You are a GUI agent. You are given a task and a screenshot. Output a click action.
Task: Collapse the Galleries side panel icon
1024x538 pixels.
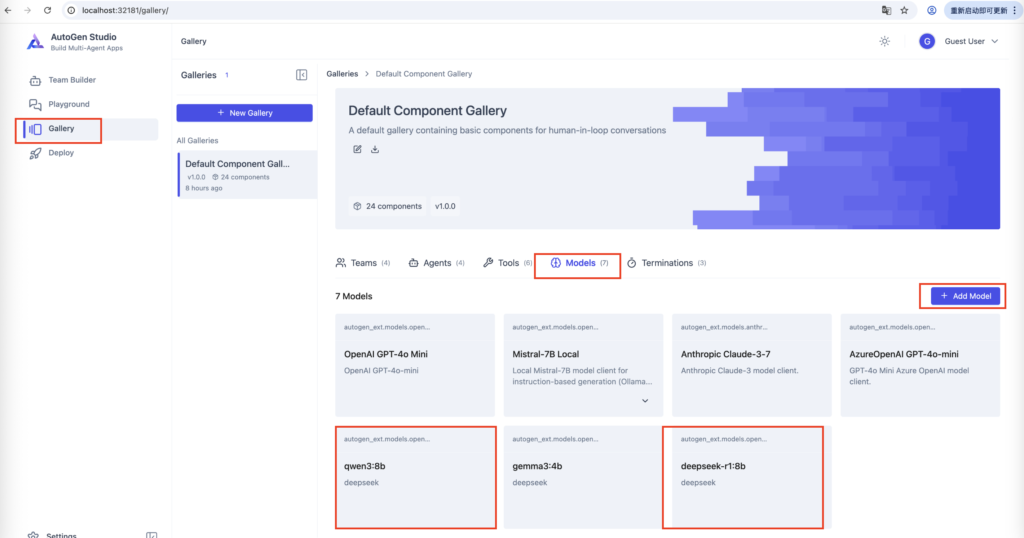302,75
